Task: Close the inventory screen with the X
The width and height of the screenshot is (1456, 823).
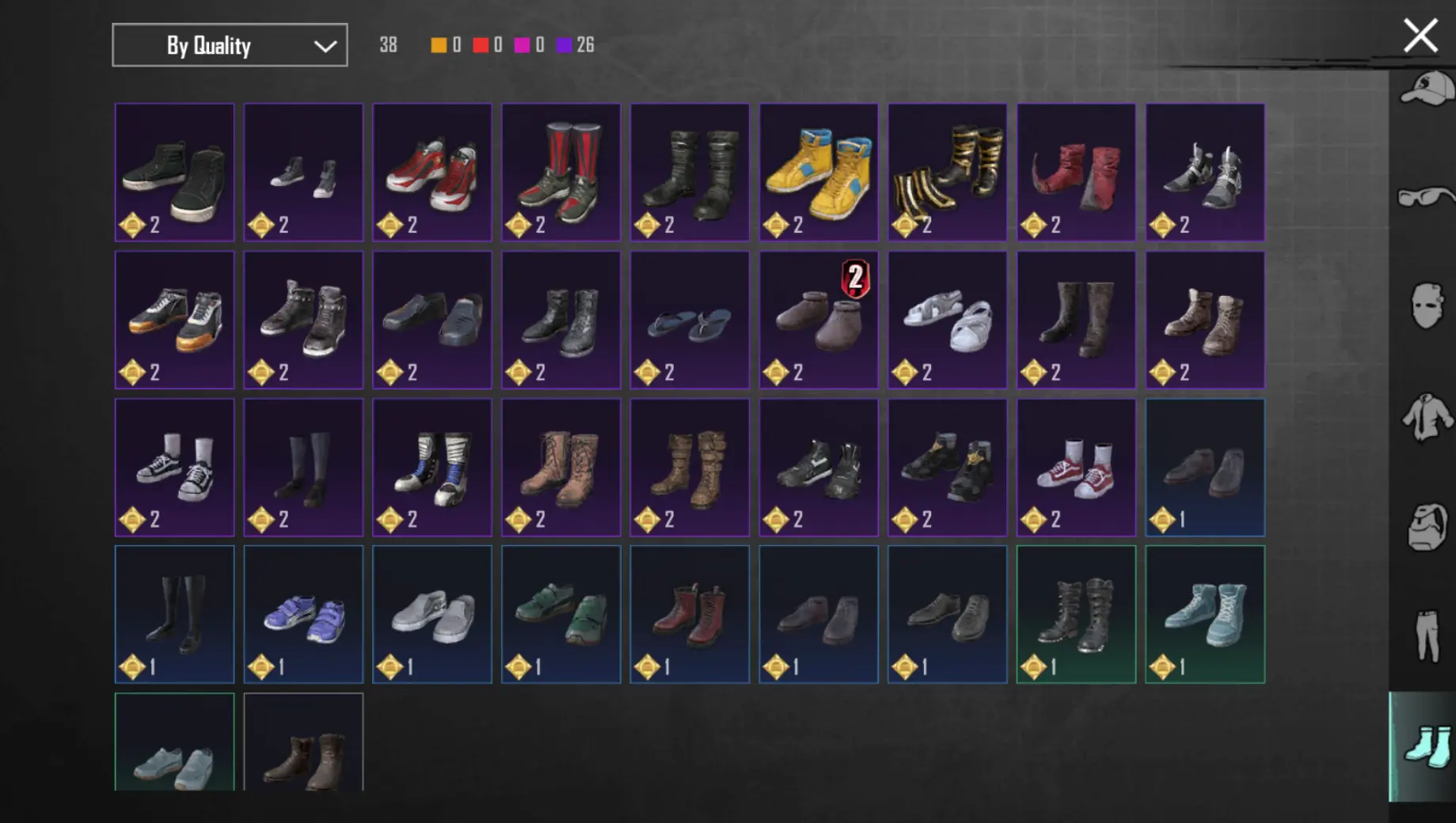Action: tap(1420, 36)
